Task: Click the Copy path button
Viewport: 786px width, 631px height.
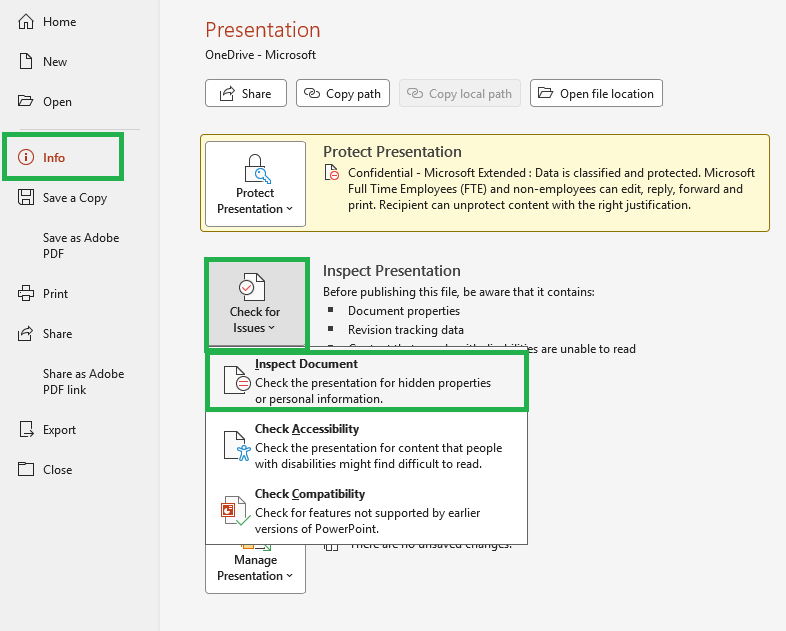Action: 343,93
